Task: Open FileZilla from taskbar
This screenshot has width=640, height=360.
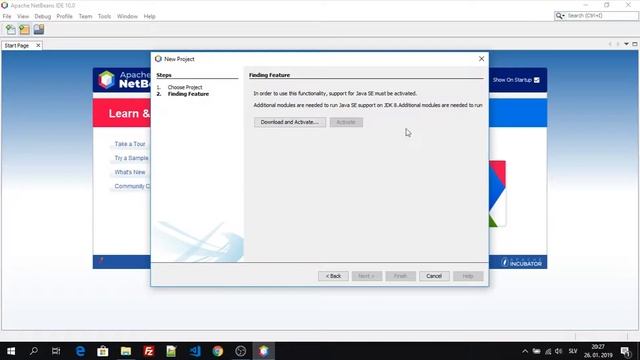Action: point(149,351)
